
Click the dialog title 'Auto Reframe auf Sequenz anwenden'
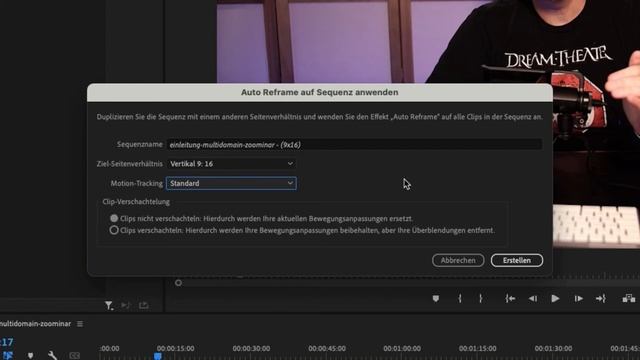click(320, 92)
